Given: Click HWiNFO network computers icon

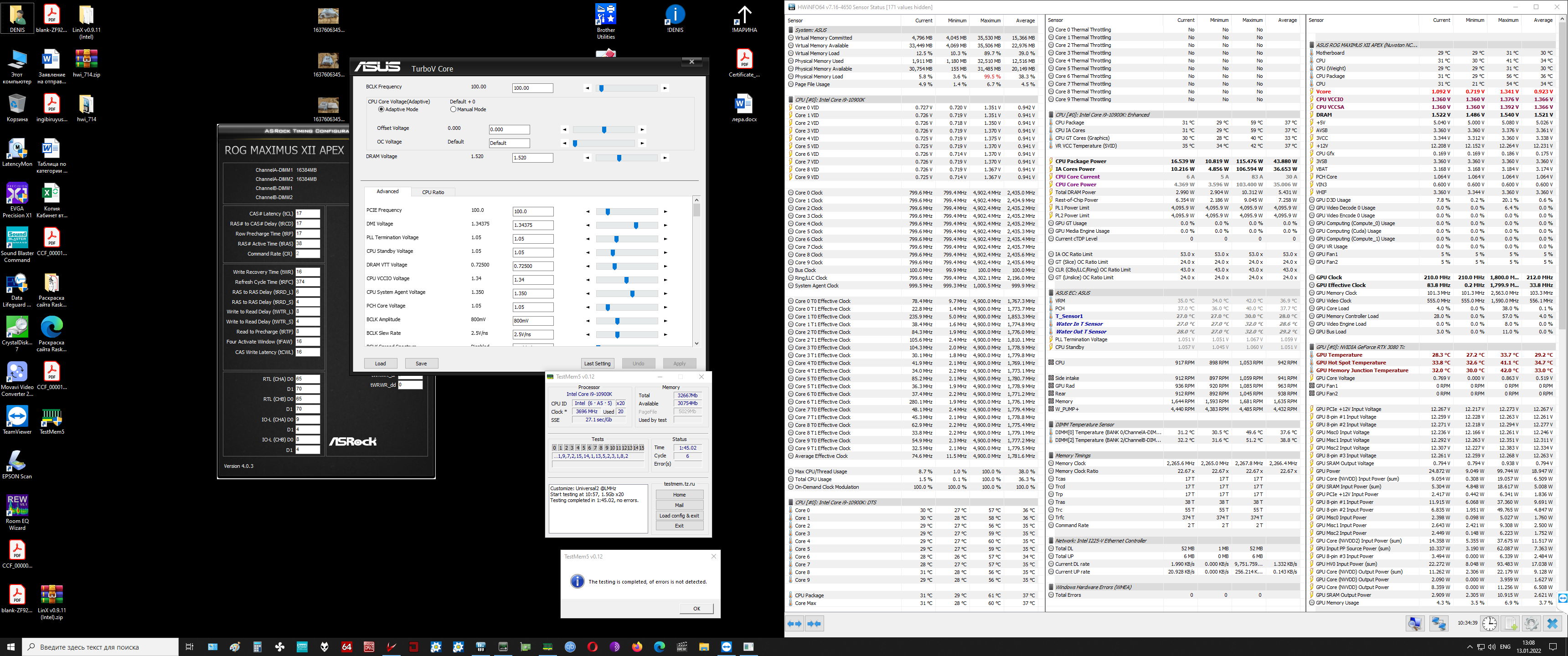Looking at the screenshot, I should (x=1439, y=624).
